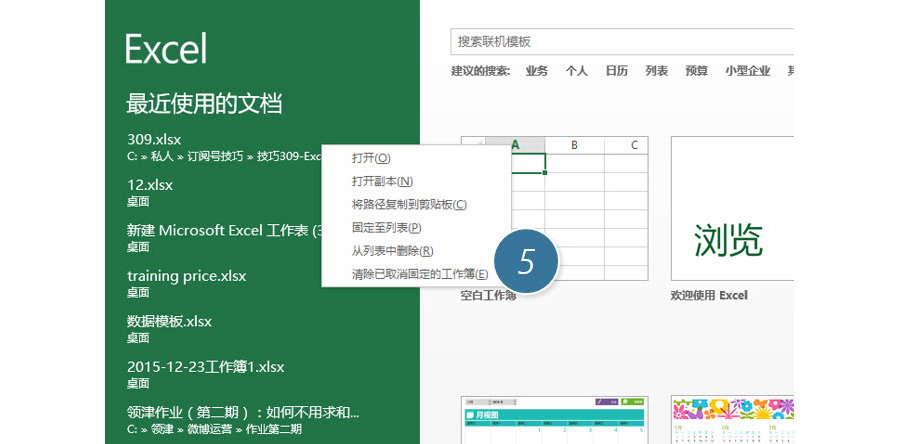Viewport: 900px width, 444px height.
Task: Select the 日历 suggested search
Action: point(616,71)
